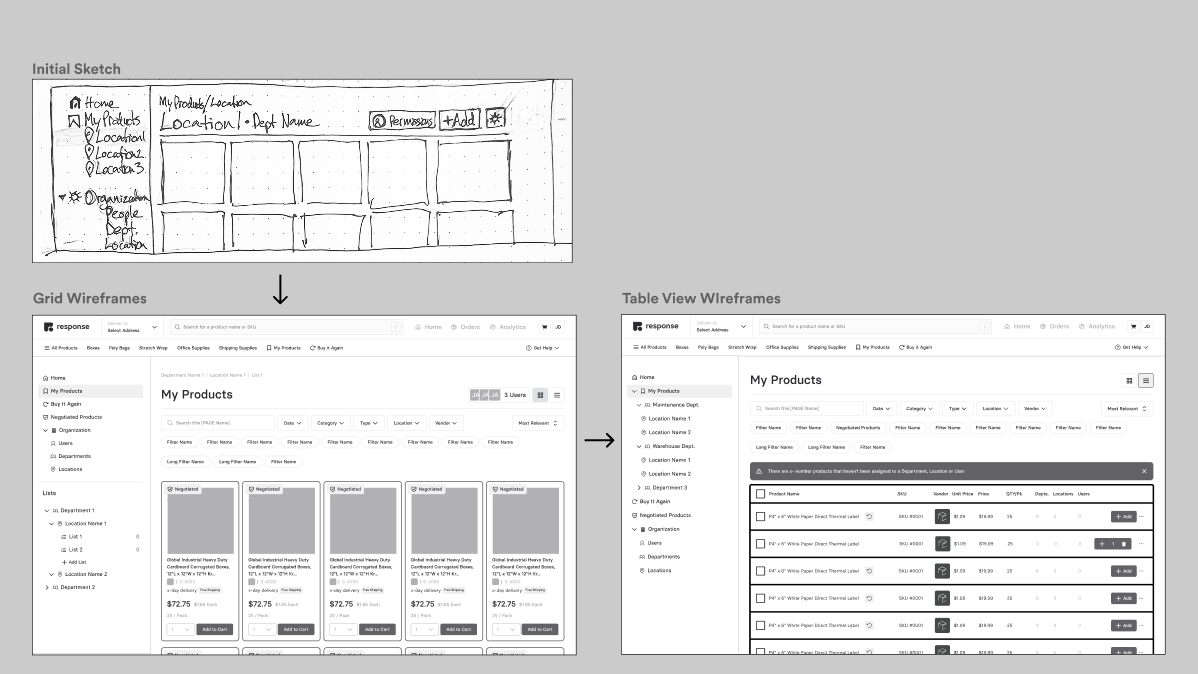The width and height of the screenshot is (1198, 674).
Task: Open Category filter dropdown in Grid Wireframes
Action: (x=331, y=423)
